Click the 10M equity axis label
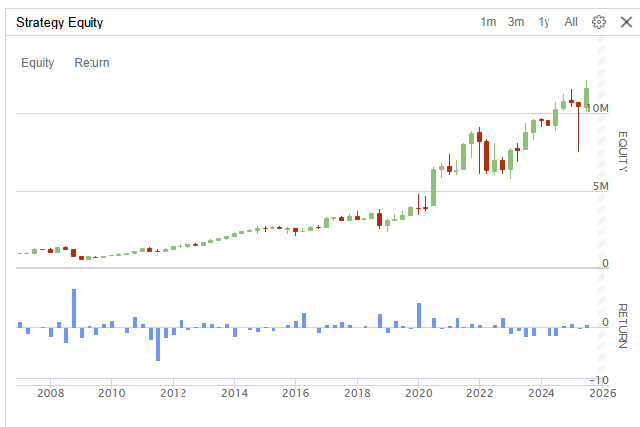640x427 pixels. (598, 108)
